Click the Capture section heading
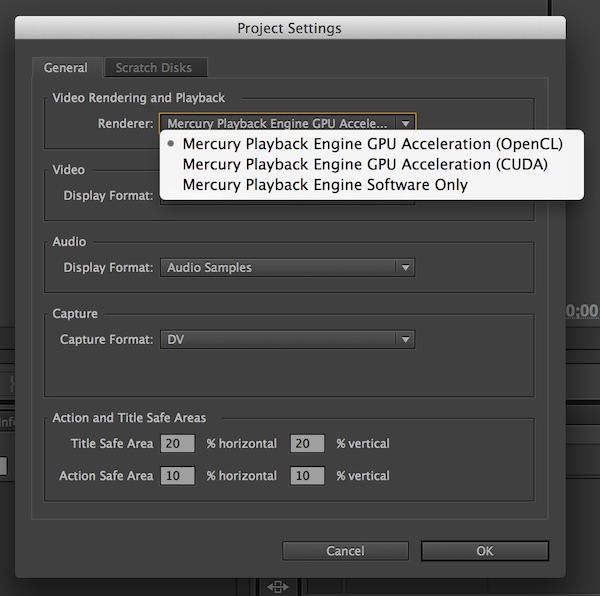This screenshot has width=600, height=596. pyautogui.click(x=75, y=314)
